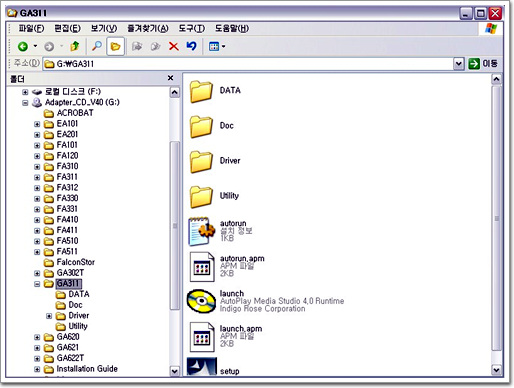Collapse the GA311 tree node
The height and width of the screenshot is (388, 514).
coord(37,284)
